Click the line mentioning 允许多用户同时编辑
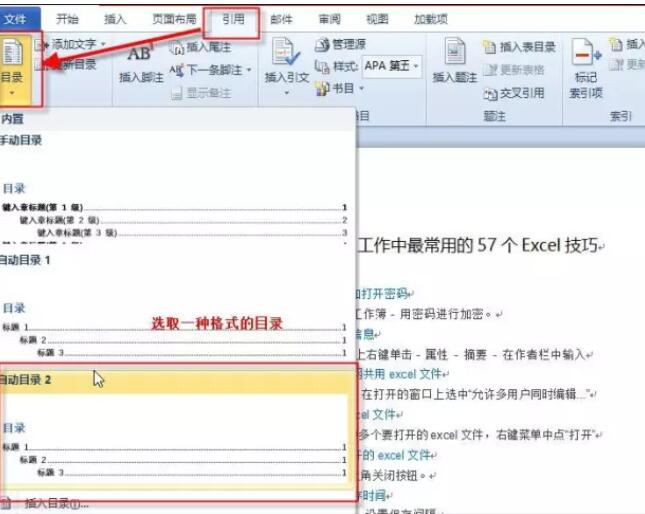 [477, 395]
